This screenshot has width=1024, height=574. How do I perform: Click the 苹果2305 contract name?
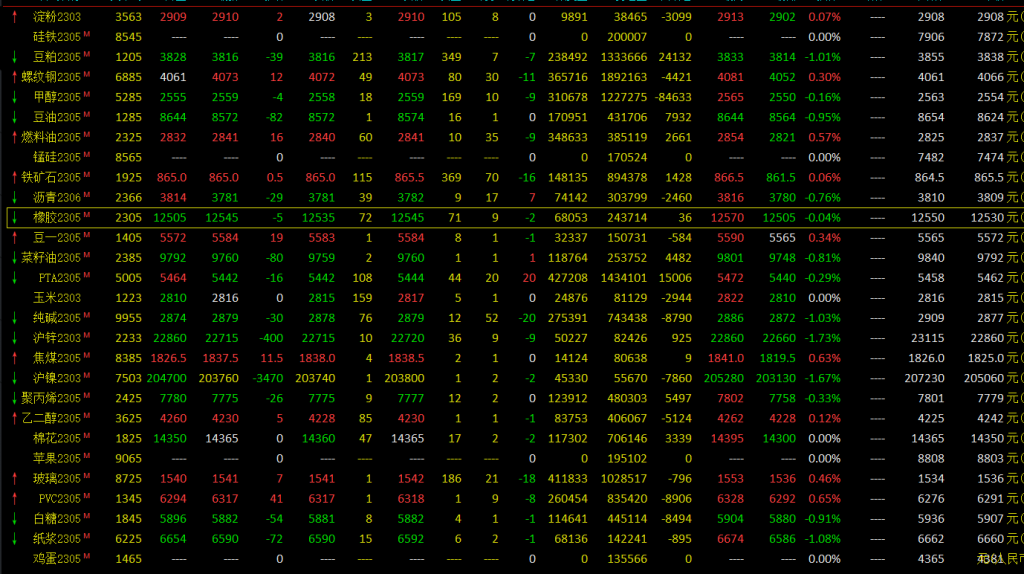[56, 459]
